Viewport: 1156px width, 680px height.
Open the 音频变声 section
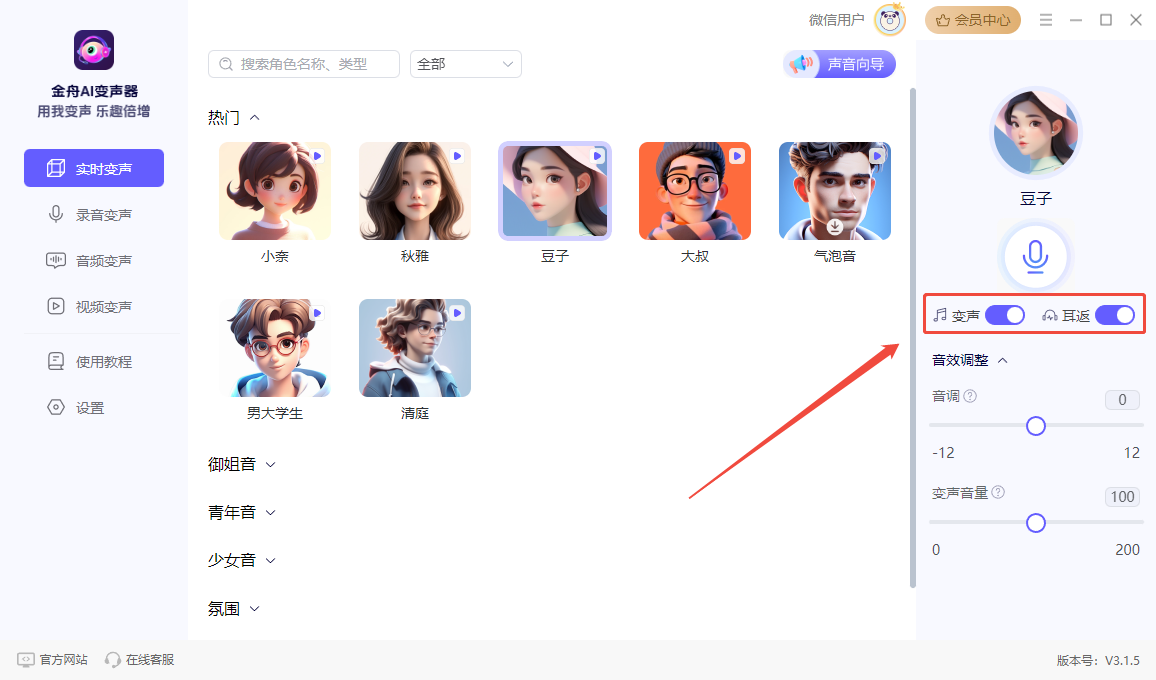tap(94, 260)
